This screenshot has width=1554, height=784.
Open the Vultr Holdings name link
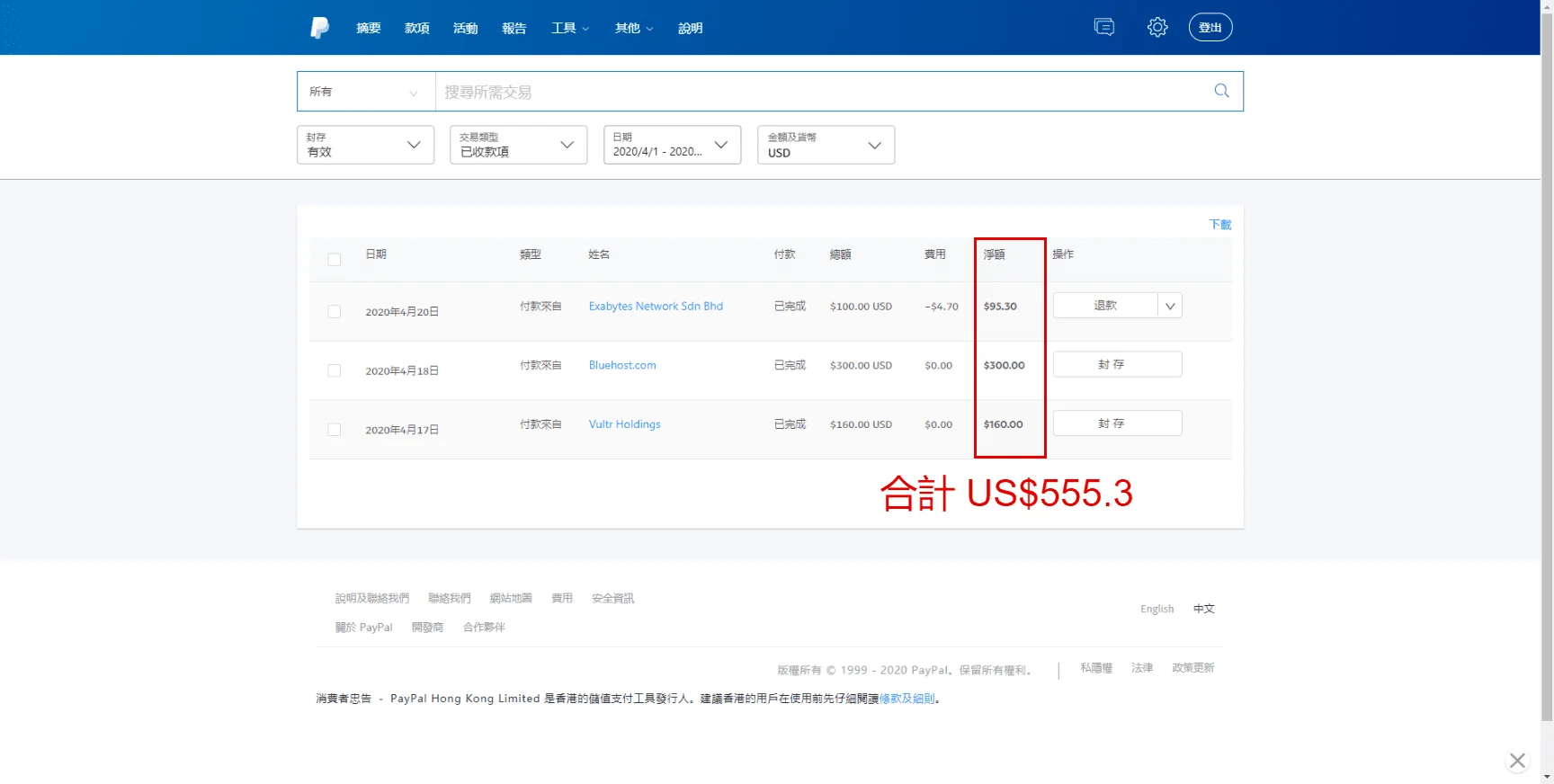click(x=624, y=424)
